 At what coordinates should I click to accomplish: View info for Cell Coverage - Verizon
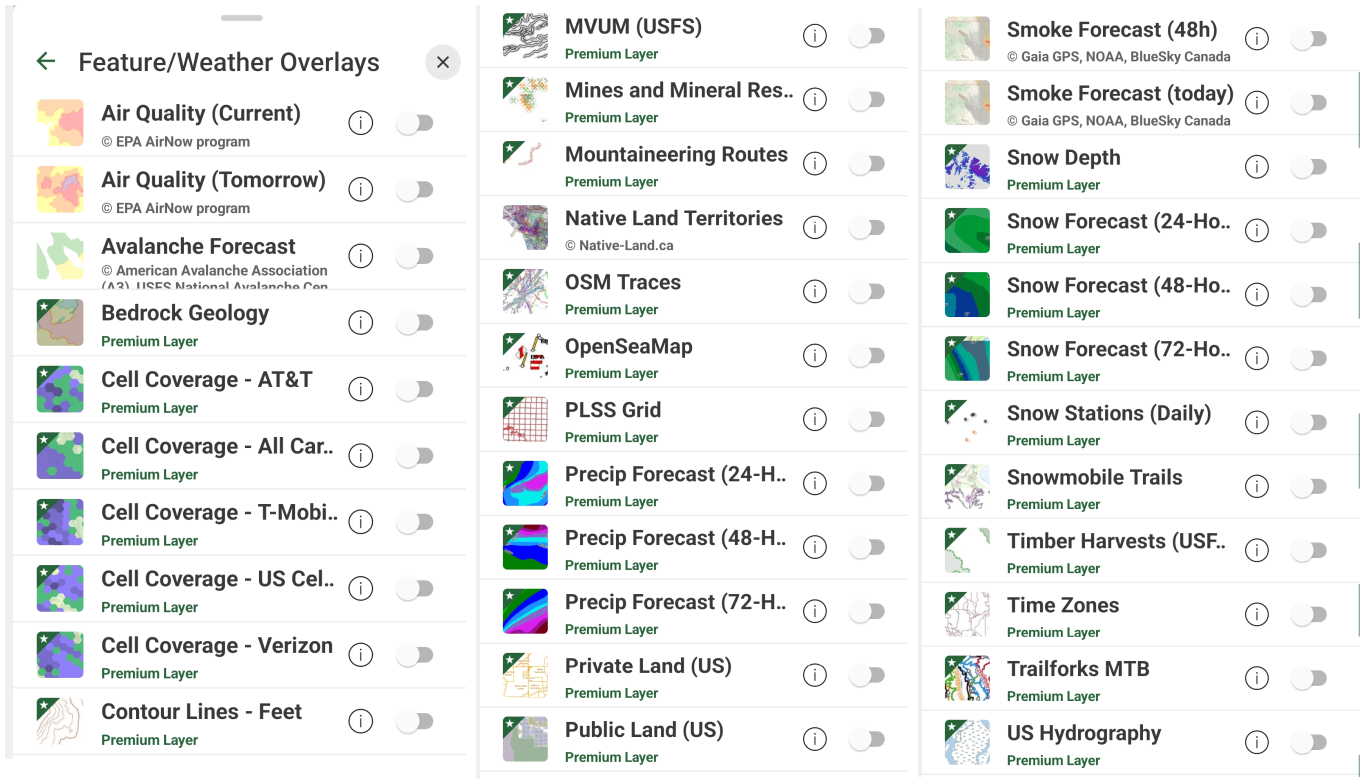pos(360,655)
